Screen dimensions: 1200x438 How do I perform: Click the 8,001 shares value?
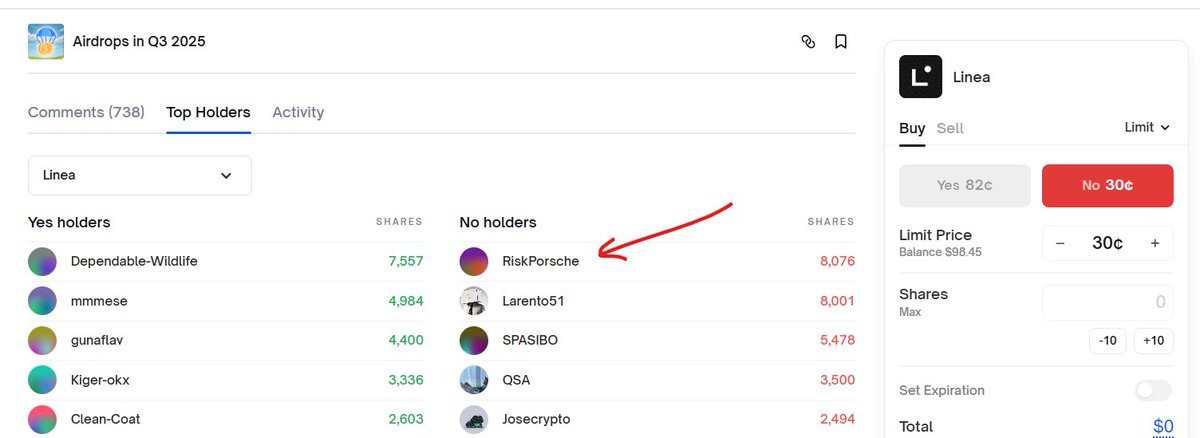(x=836, y=301)
